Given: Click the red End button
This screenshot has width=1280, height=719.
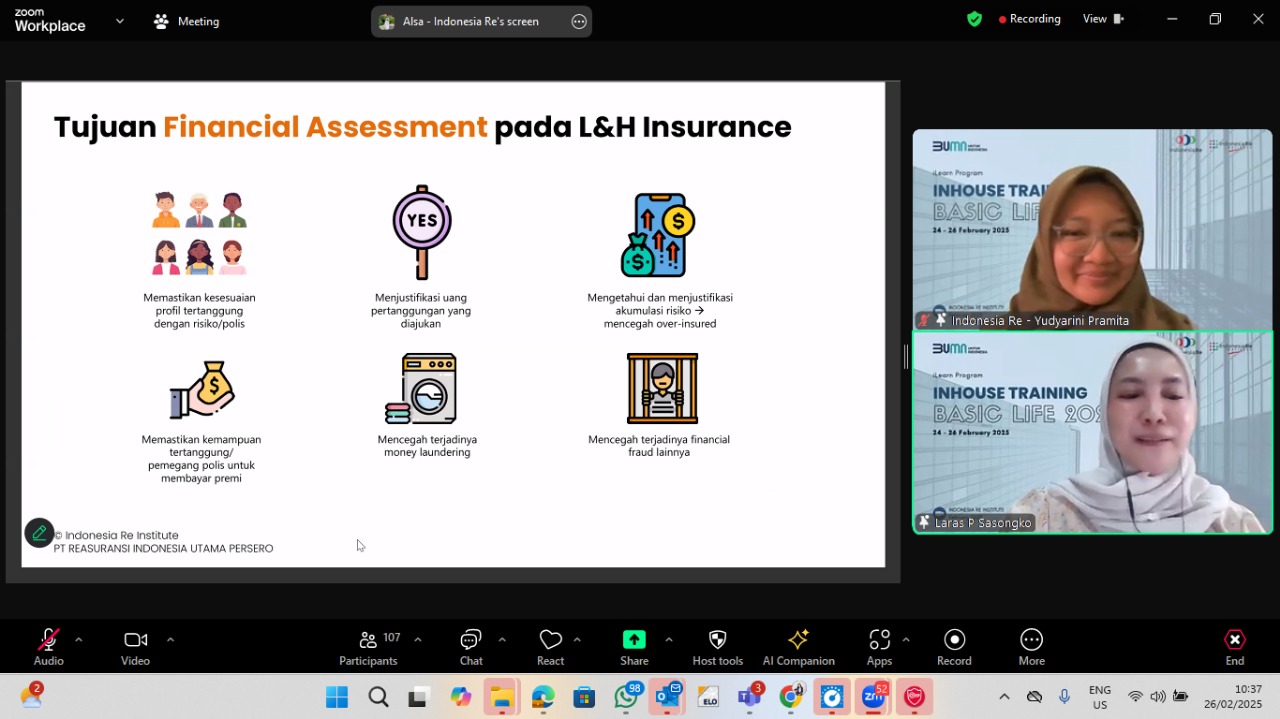Looking at the screenshot, I should [1235, 647].
